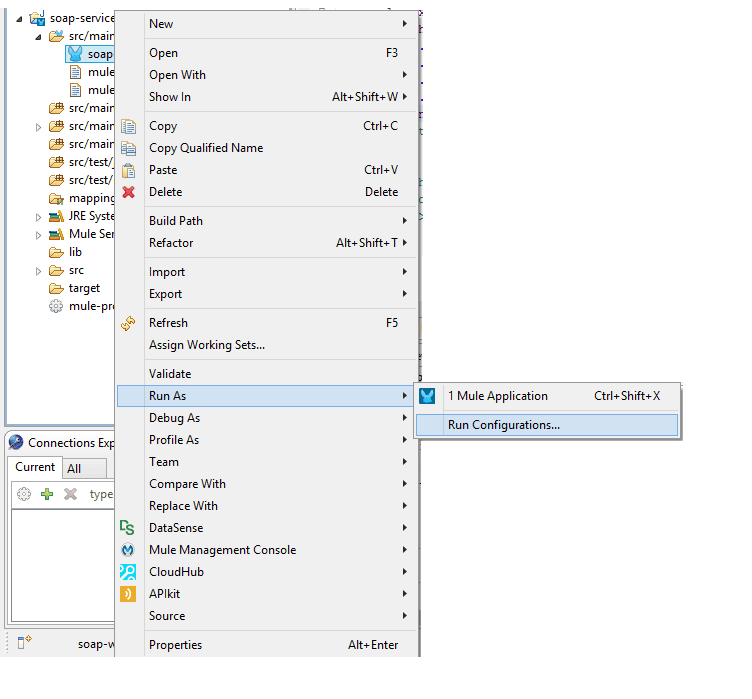
Task: Click the APIkit orange icon
Action: tap(128, 594)
